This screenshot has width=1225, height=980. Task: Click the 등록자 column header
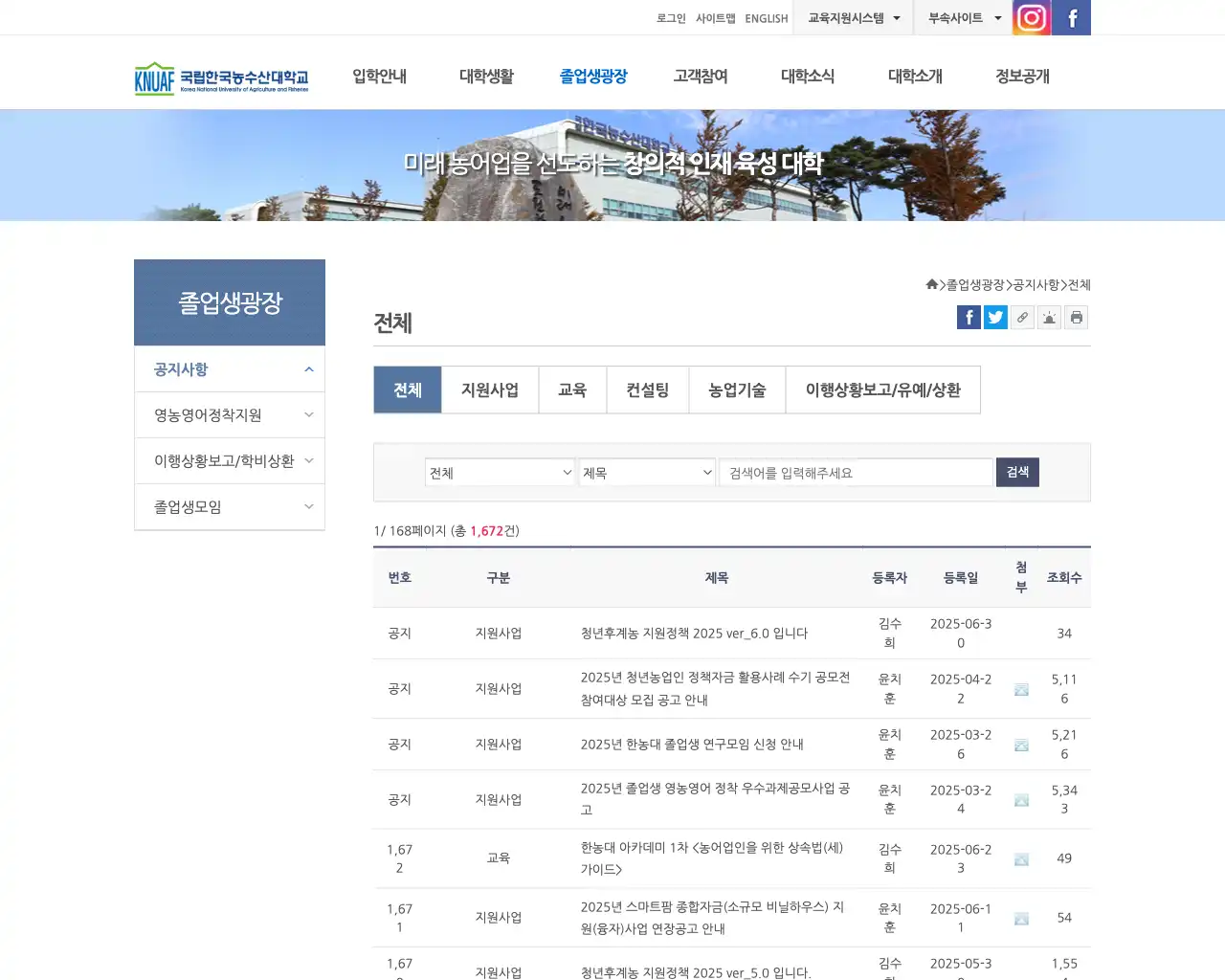click(890, 578)
